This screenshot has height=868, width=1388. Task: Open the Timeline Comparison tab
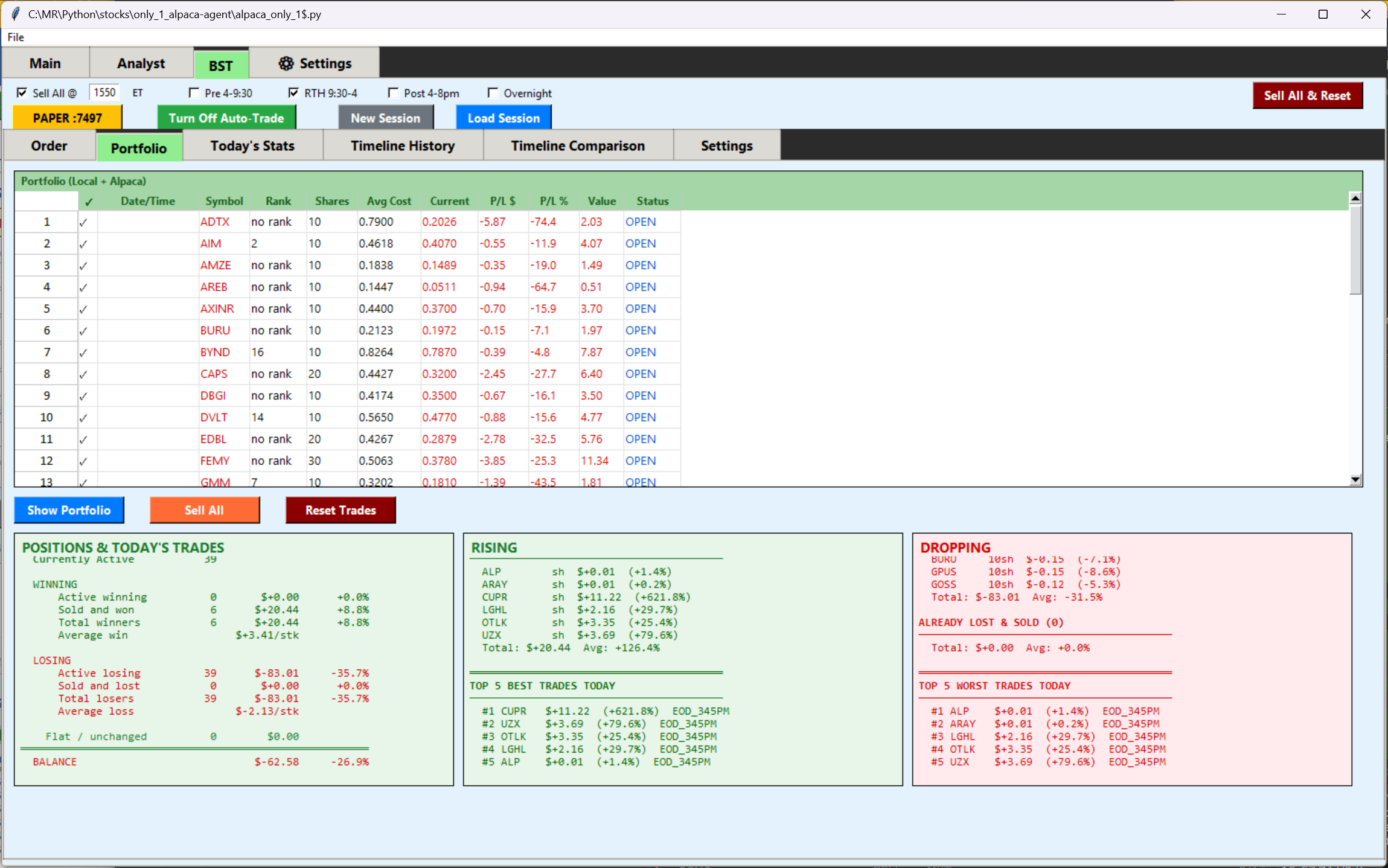[578, 146]
